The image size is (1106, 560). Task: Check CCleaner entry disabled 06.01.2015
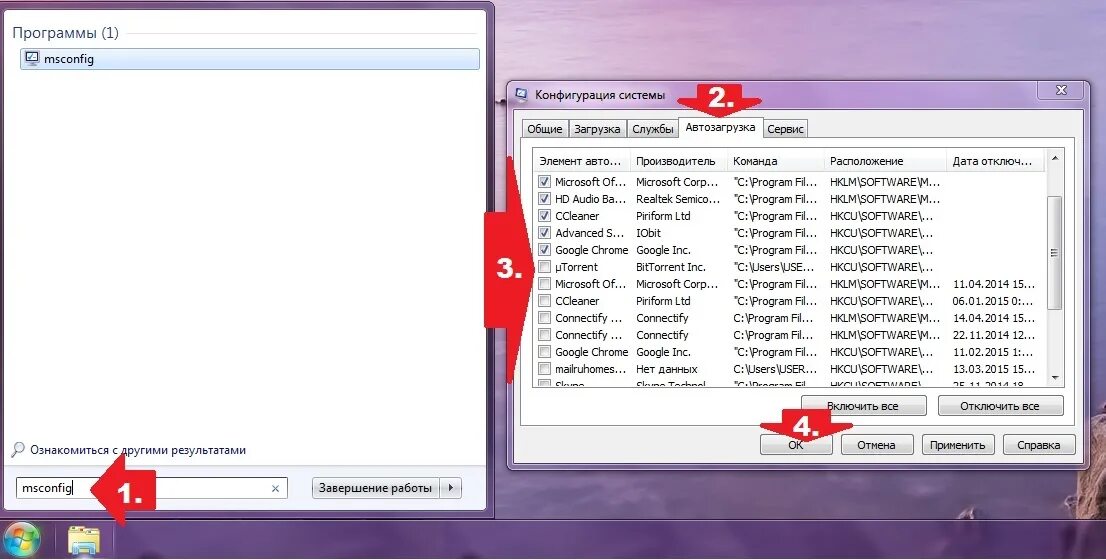coord(544,300)
